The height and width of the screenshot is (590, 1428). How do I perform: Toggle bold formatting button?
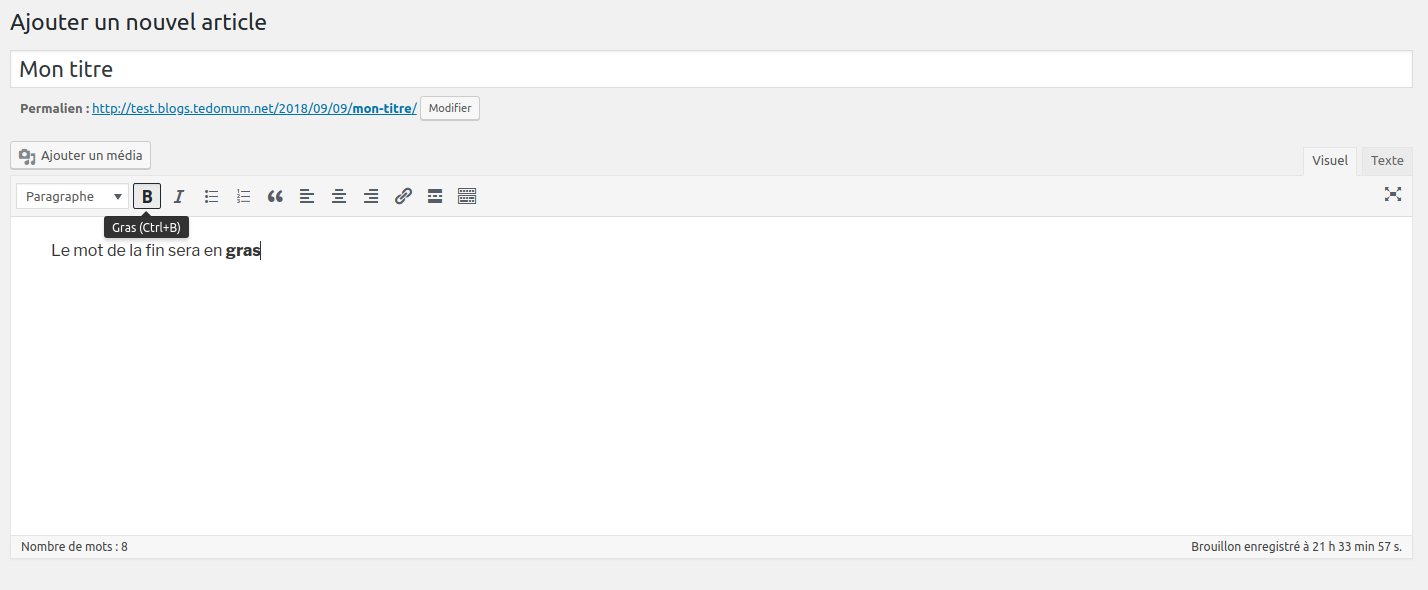(x=147, y=196)
